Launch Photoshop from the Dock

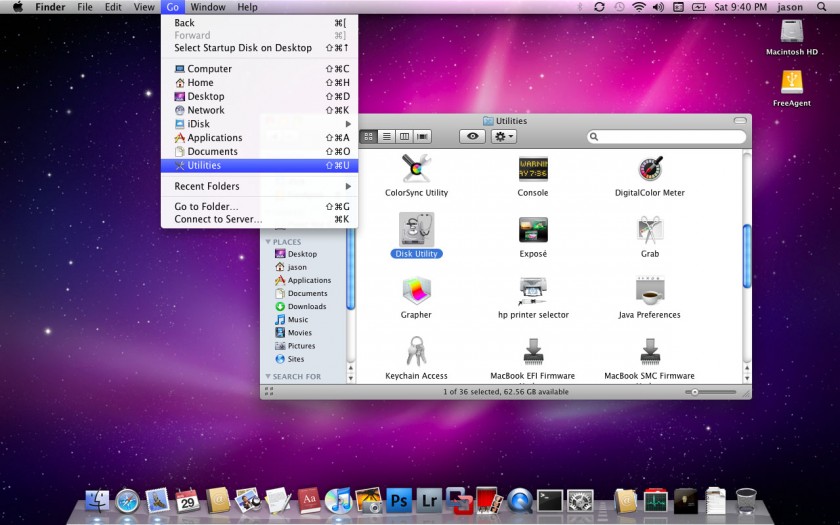[x=399, y=501]
